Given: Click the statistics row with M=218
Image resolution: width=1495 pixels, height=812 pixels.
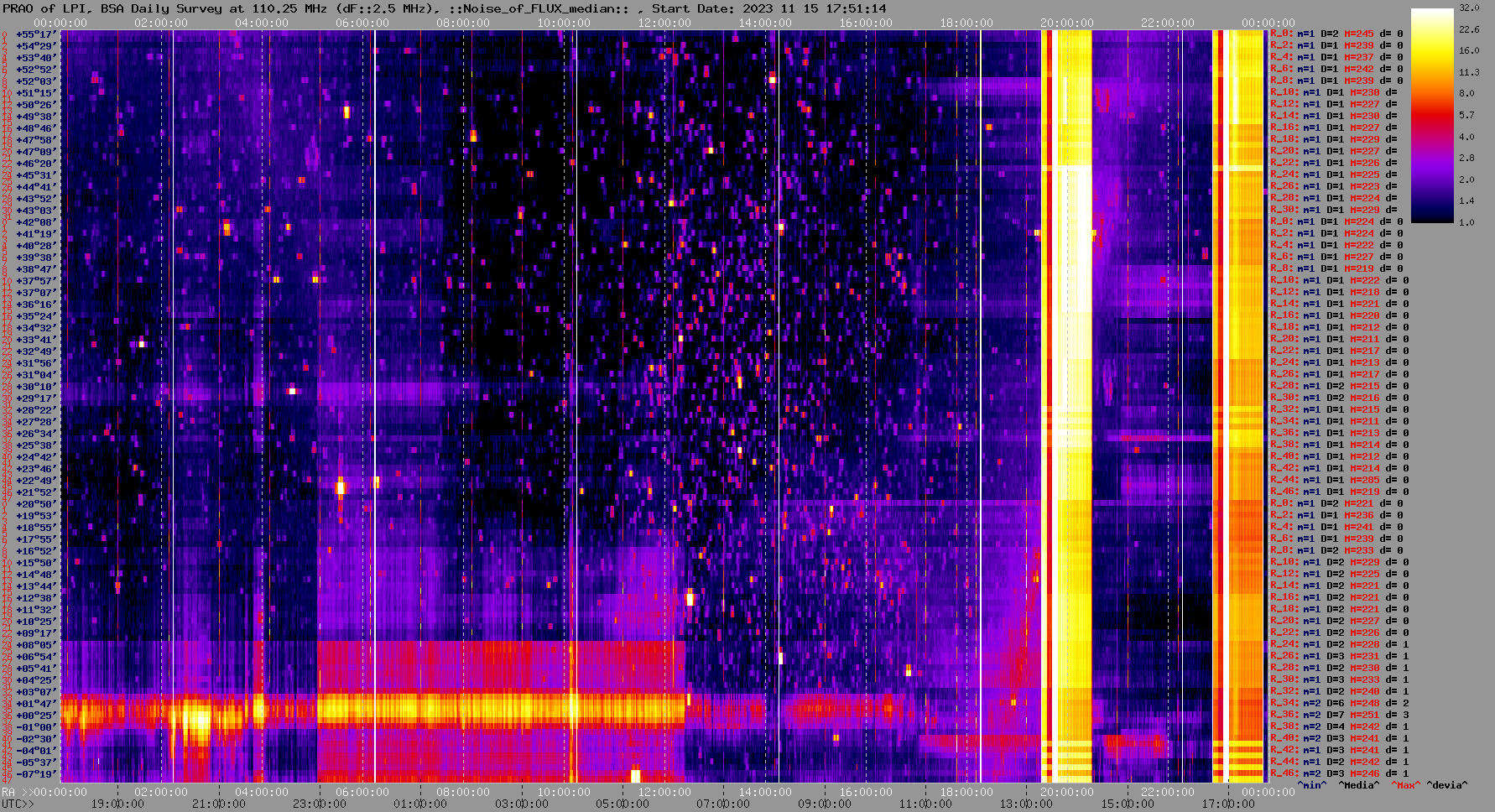Looking at the screenshot, I should [x=1339, y=293].
